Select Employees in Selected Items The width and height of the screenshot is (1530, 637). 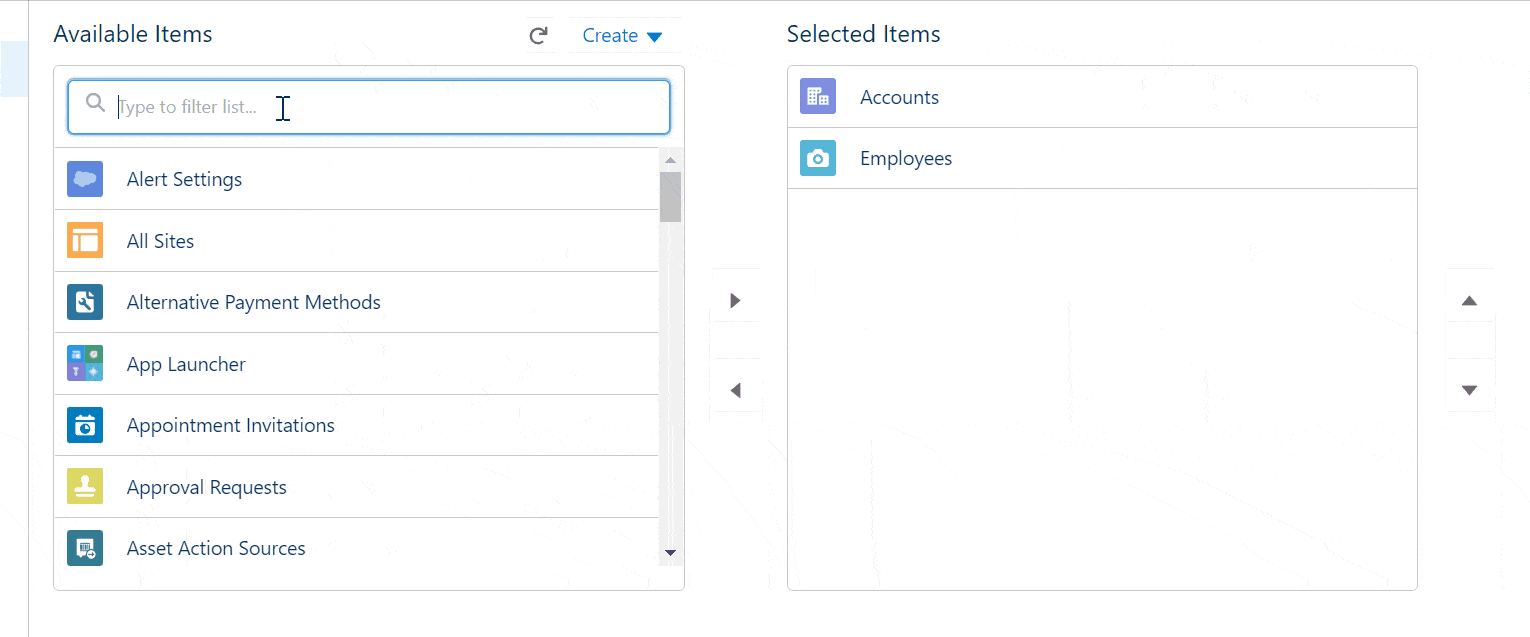click(x=905, y=158)
